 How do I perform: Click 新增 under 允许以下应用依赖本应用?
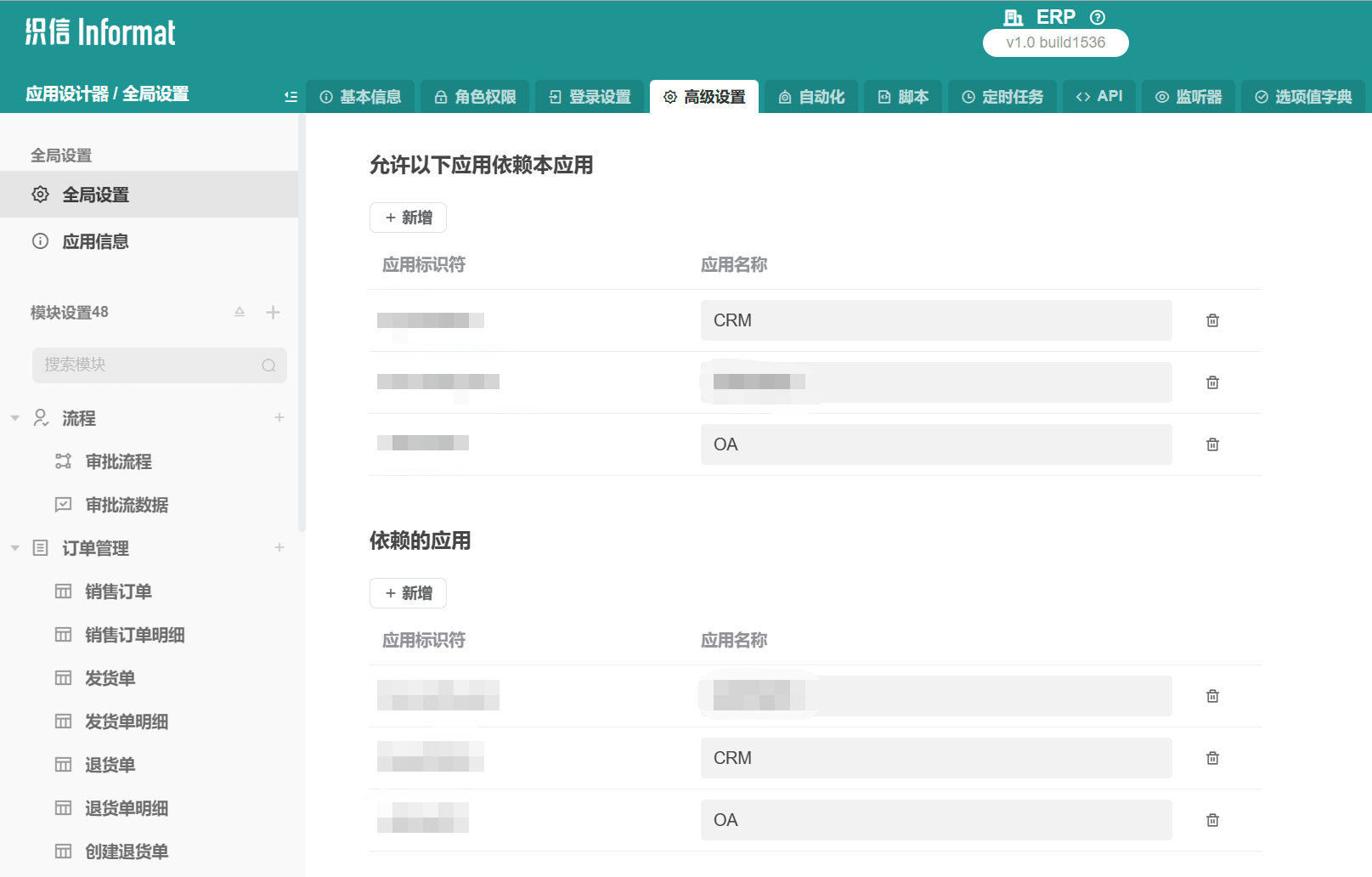[408, 218]
